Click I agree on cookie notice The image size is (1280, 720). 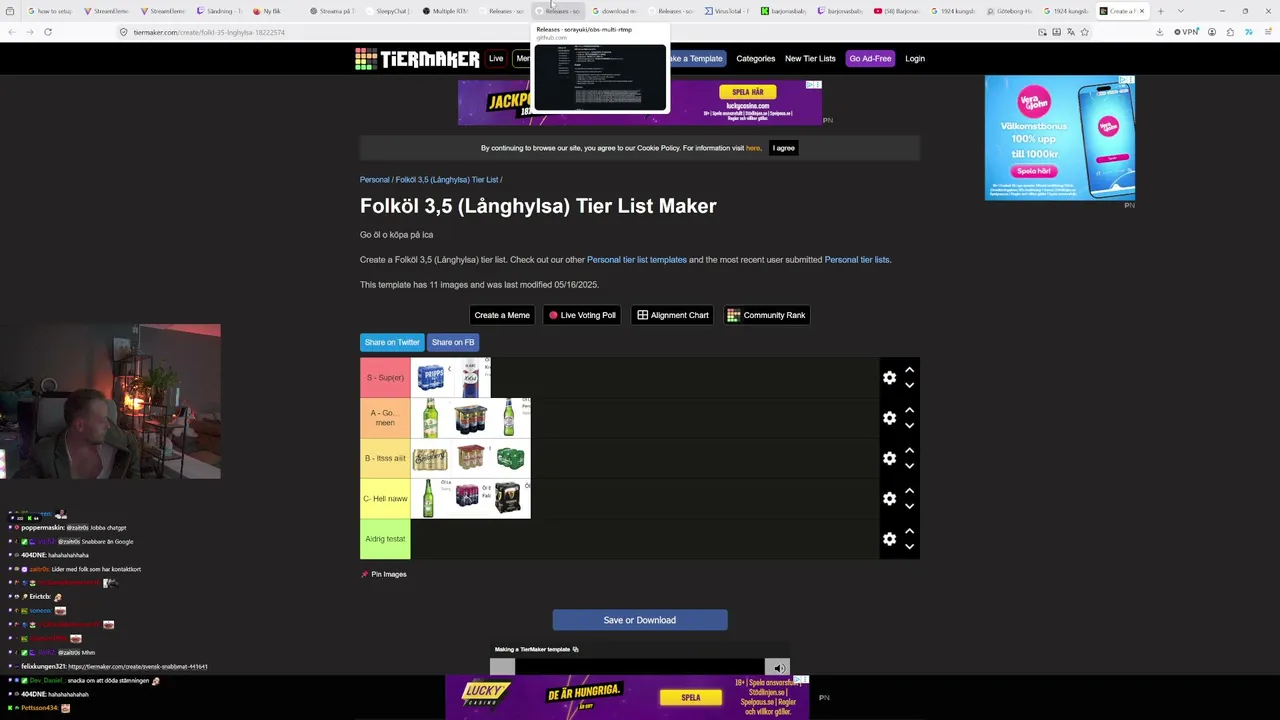point(784,148)
